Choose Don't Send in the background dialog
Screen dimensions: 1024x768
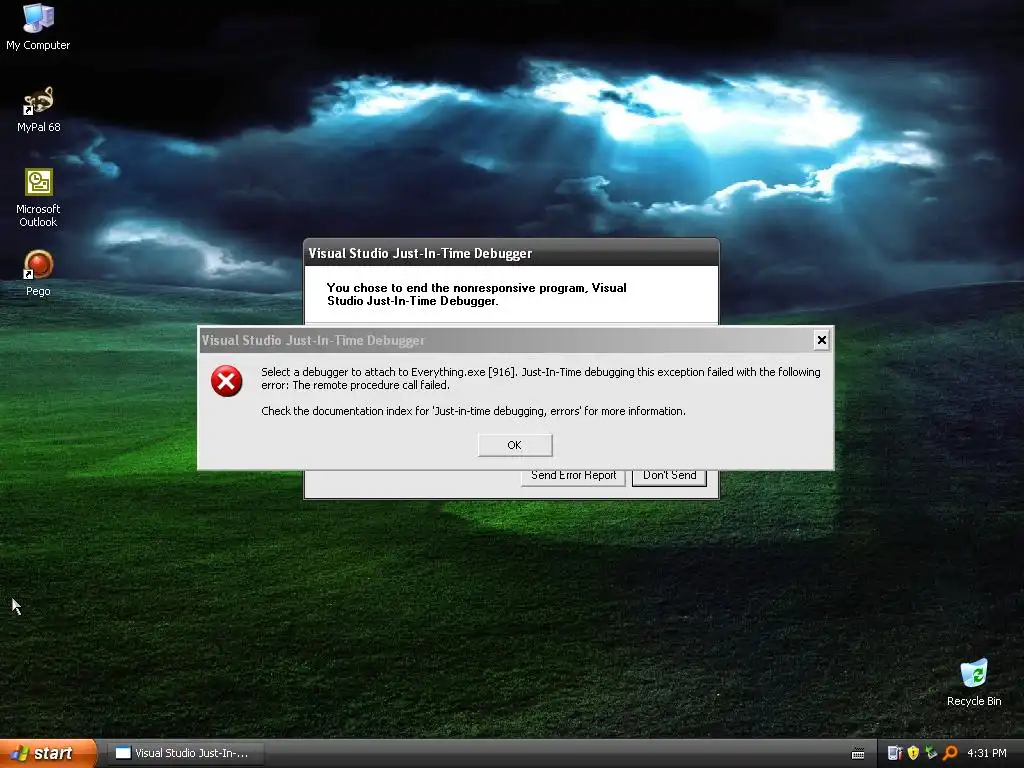click(669, 477)
